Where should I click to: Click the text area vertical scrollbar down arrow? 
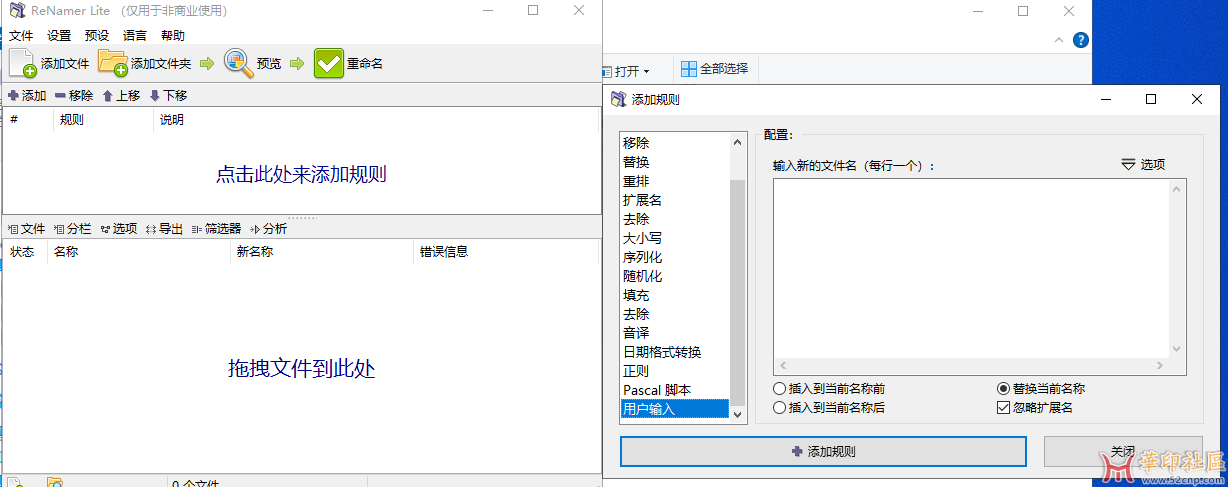tap(1177, 349)
